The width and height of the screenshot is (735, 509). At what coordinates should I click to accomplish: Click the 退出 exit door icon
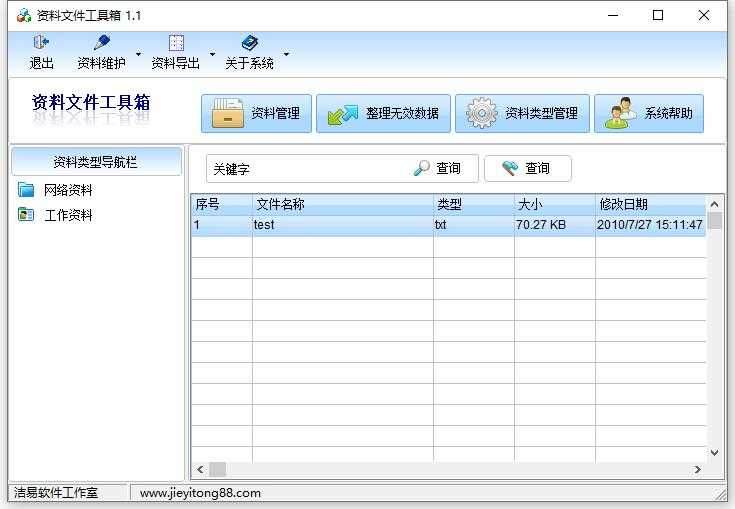coord(41,43)
